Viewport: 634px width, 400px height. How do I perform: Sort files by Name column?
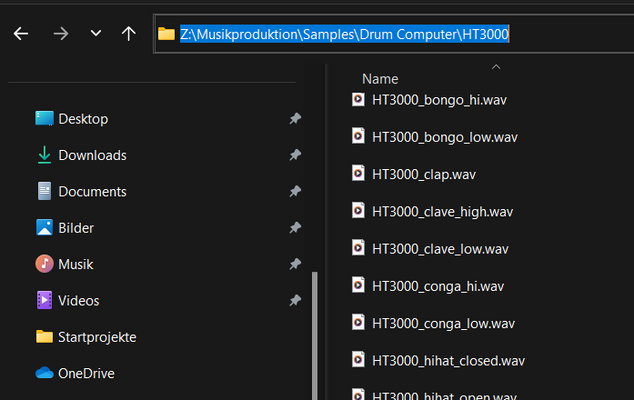pyautogui.click(x=380, y=79)
